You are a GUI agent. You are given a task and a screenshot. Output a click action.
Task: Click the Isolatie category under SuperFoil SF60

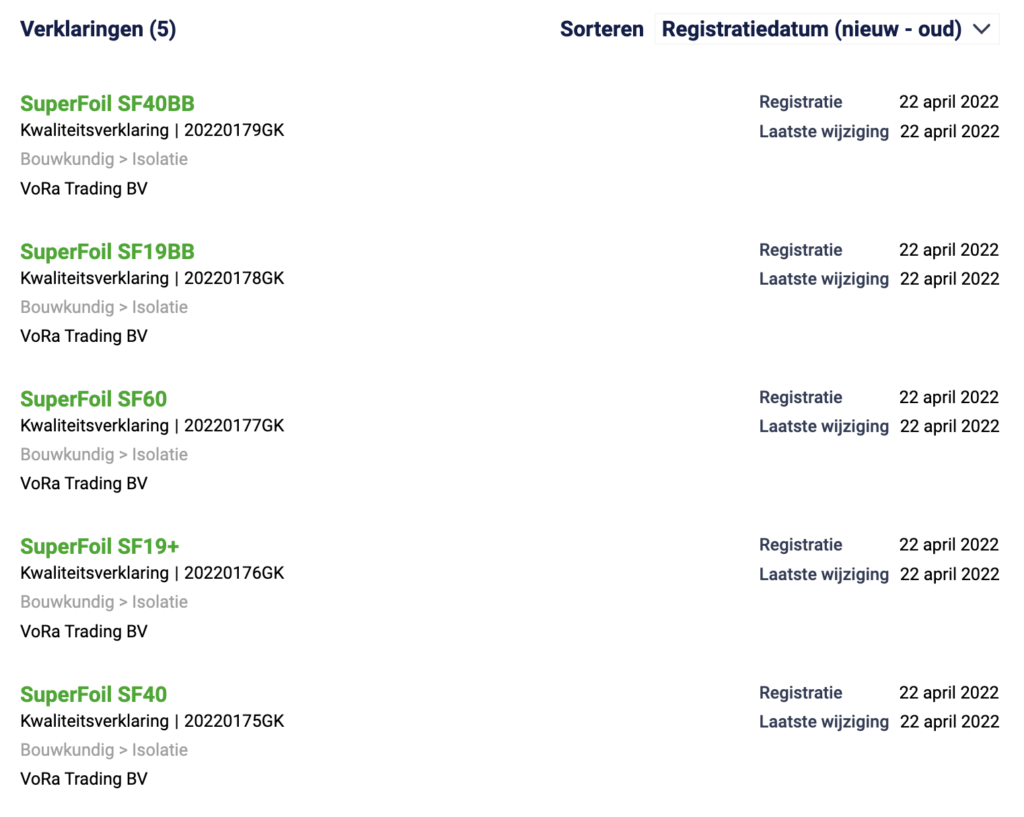tap(160, 454)
